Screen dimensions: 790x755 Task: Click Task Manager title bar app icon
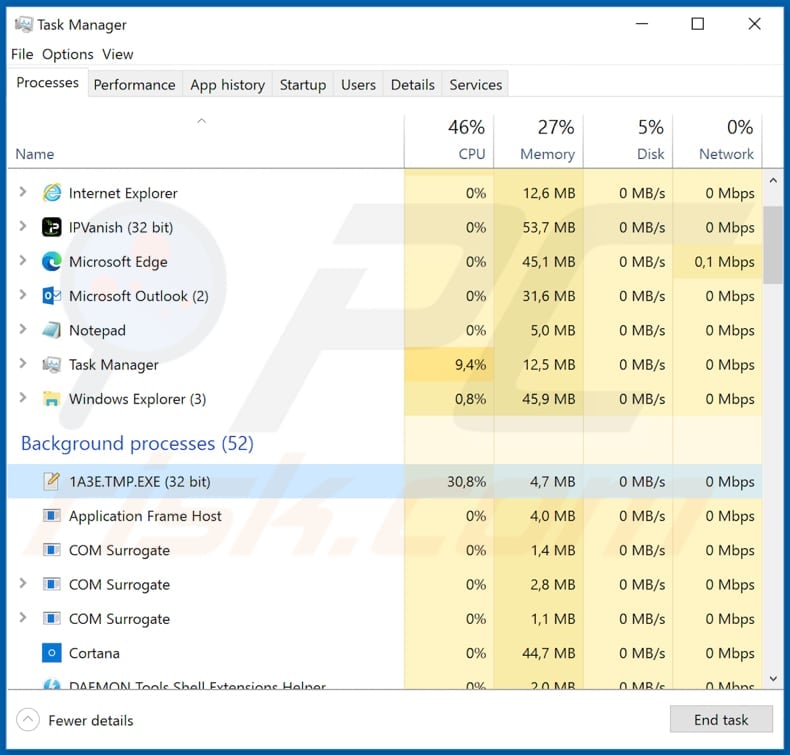pos(24,24)
